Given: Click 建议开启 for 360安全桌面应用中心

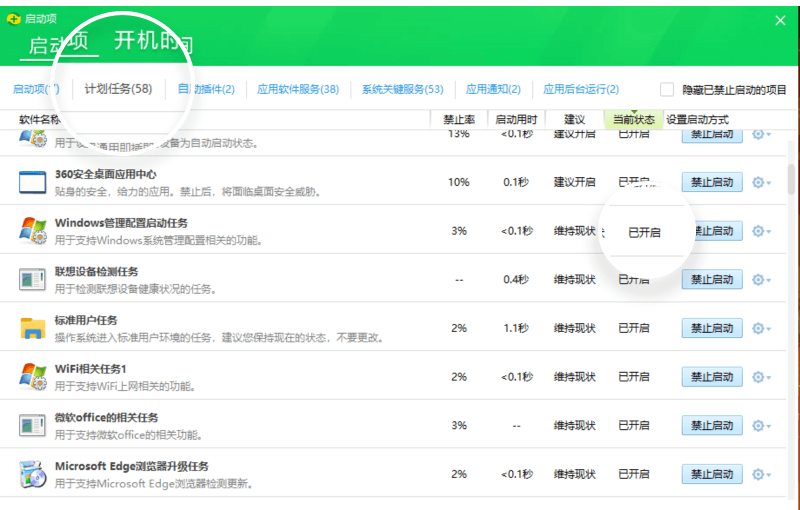Looking at the screenshot, I should click(574, 182).
